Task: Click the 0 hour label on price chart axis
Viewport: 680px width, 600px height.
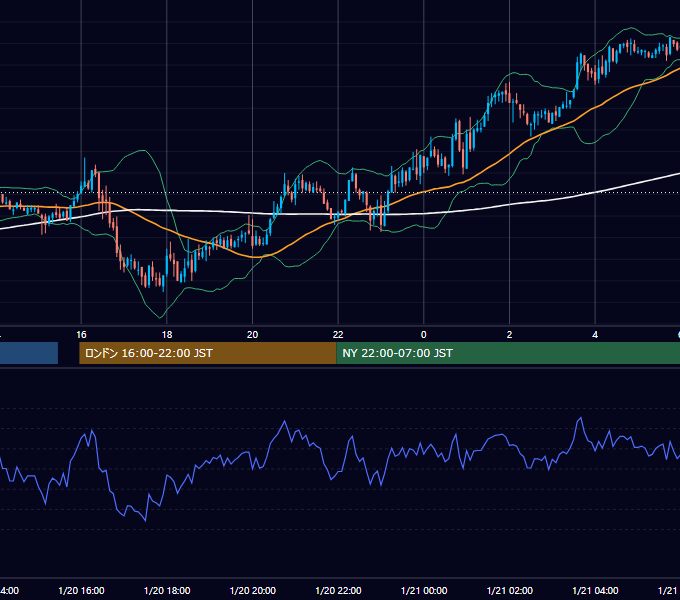Action: [x=424, y=335]
